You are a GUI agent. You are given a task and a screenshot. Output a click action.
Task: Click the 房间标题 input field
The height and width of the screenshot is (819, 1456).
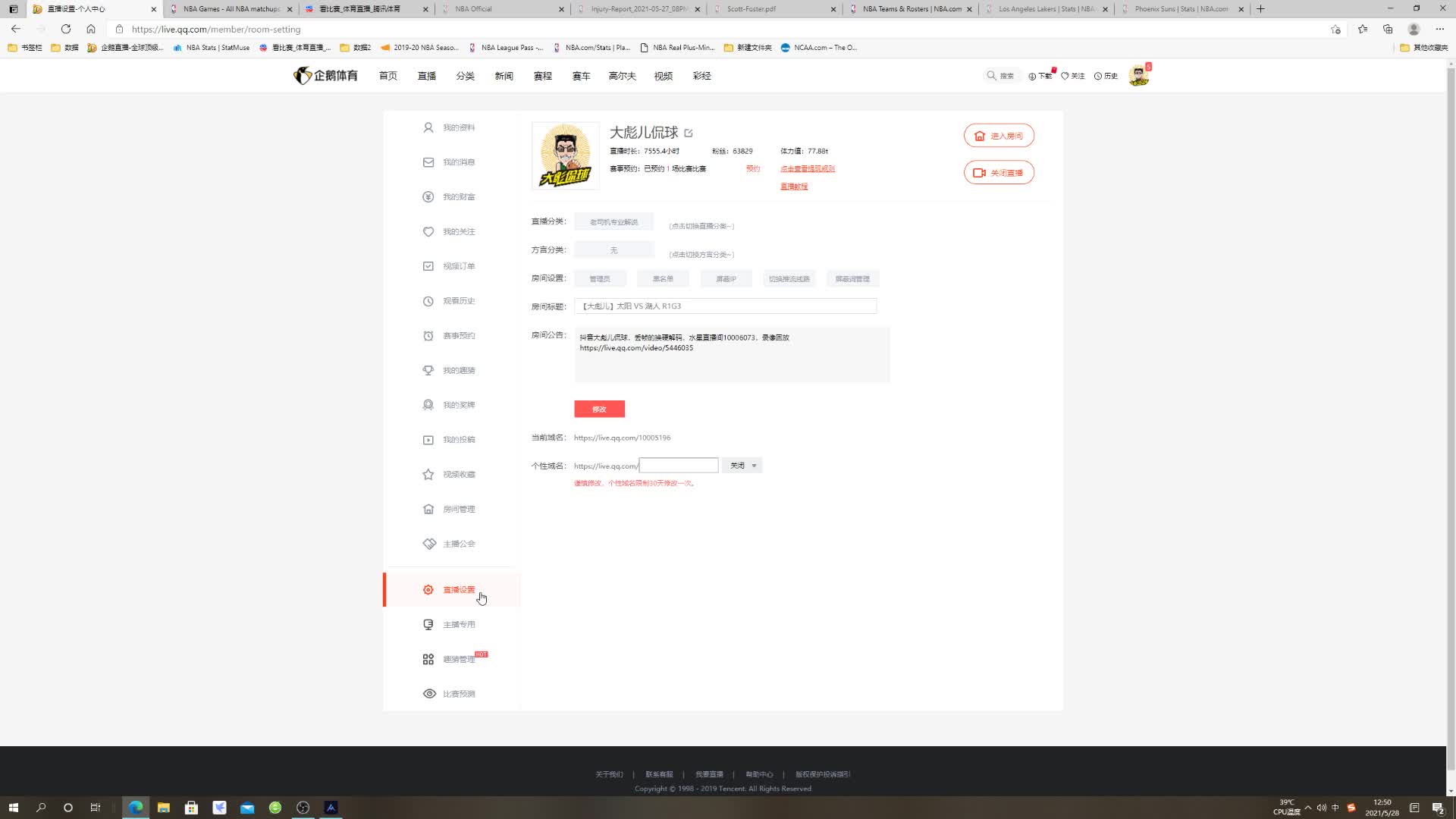tap(725, 306)
